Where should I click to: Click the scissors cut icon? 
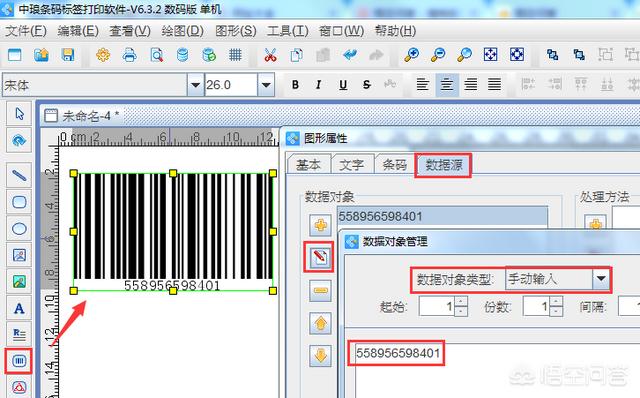(270, 55)
